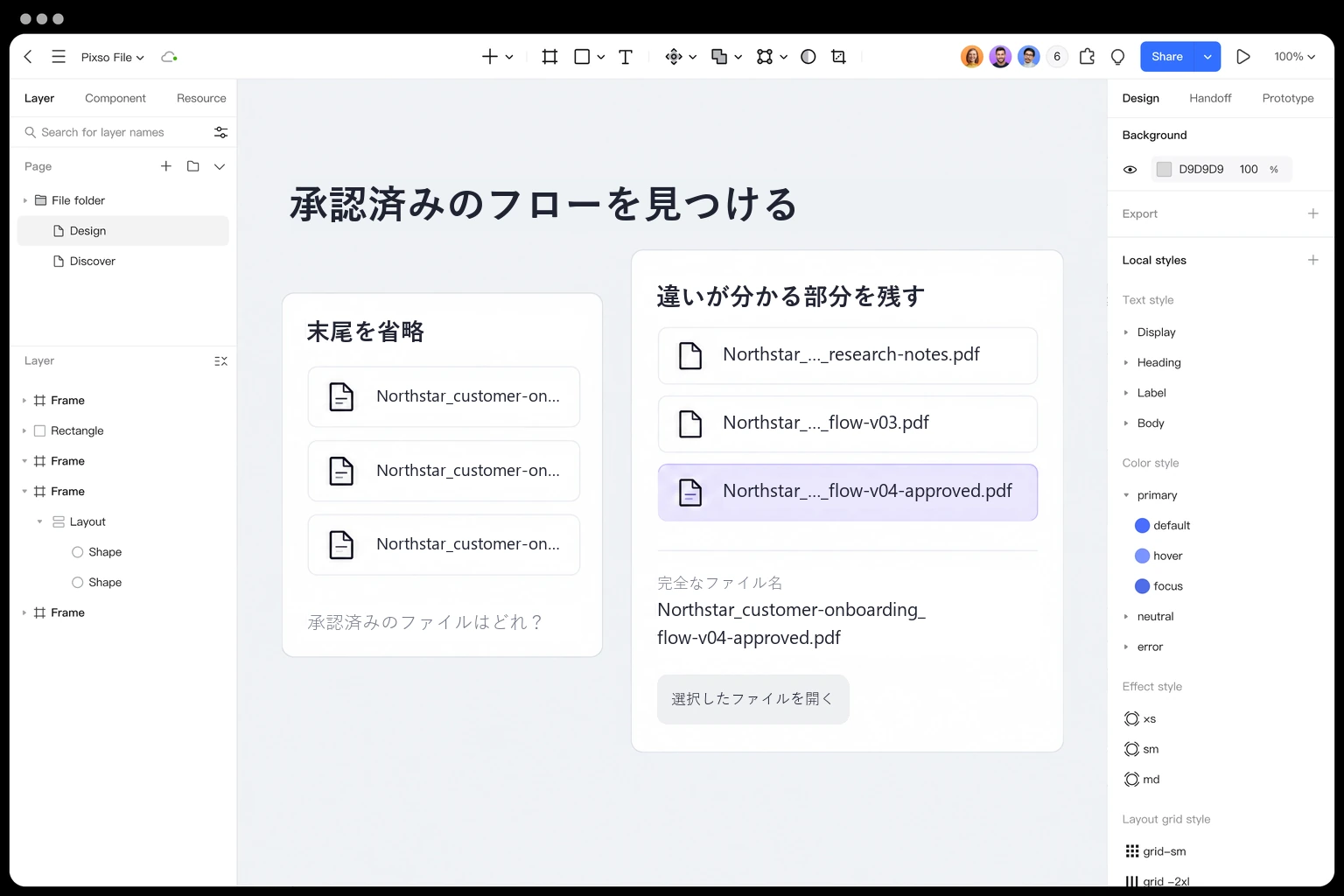Add an Export setting with plus
1344x896 pixels.
pos(1312,213)
